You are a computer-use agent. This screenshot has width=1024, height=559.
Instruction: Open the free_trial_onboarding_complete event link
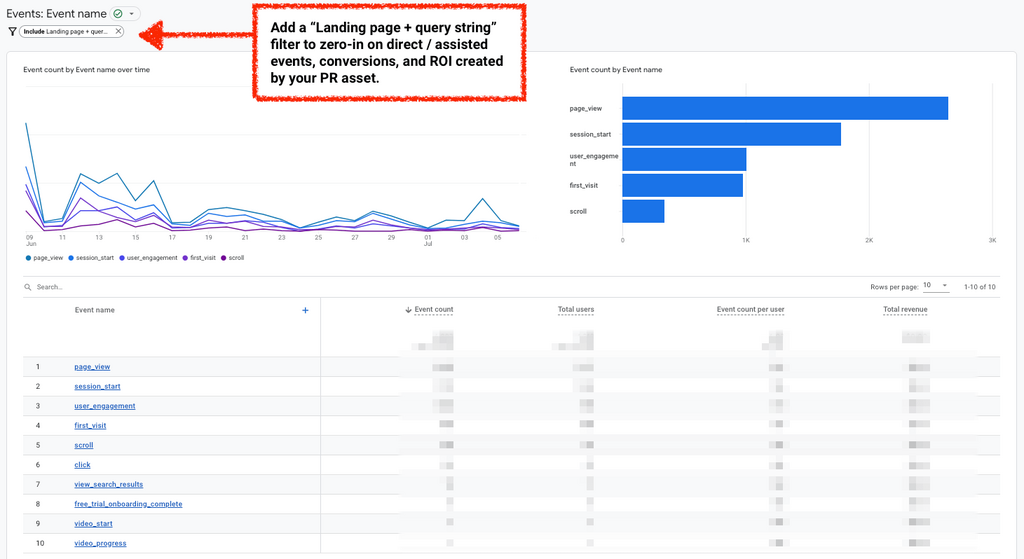click(x=128, y=504)
